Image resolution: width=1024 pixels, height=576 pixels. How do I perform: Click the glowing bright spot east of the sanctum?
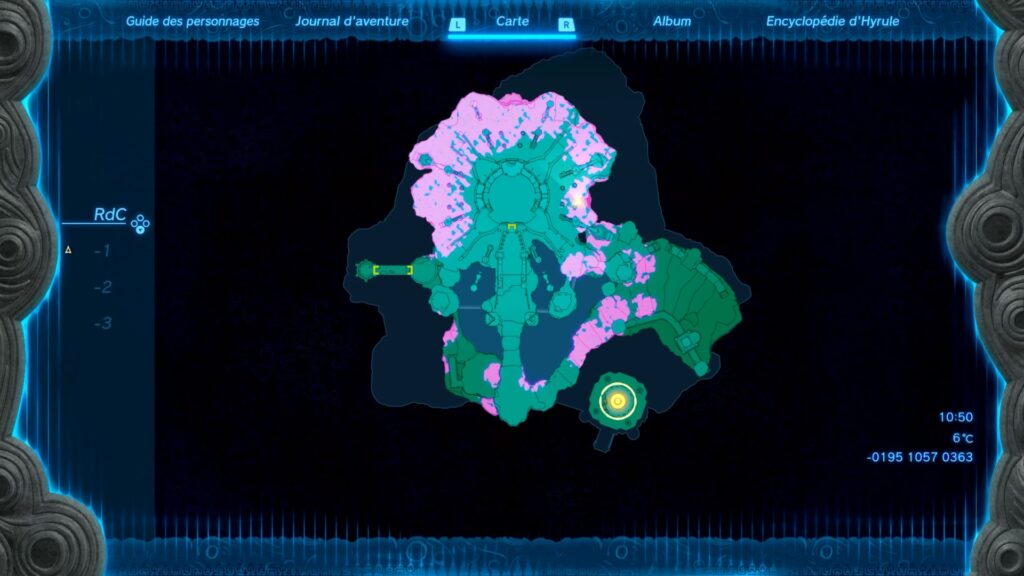[577, 202]
